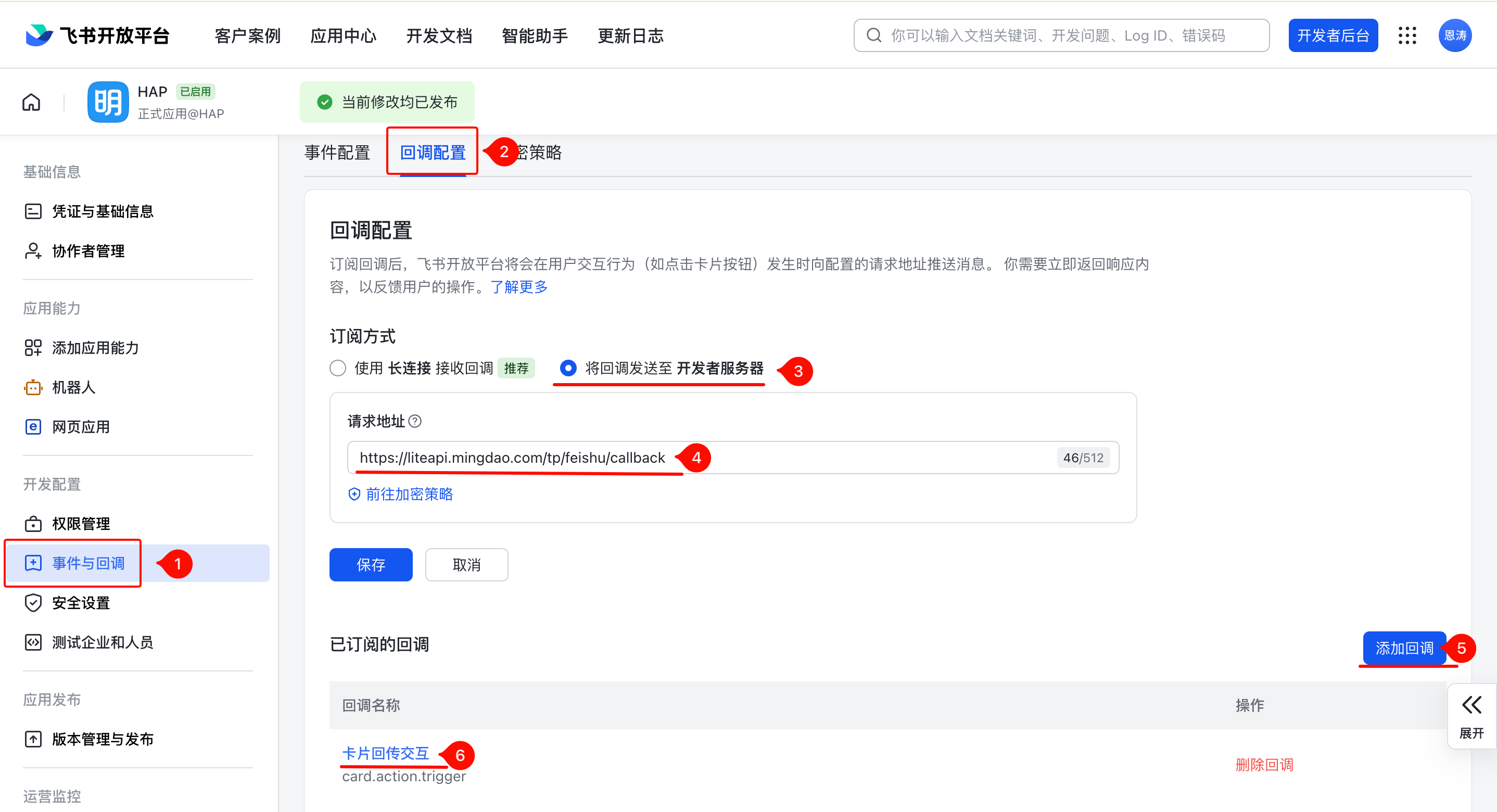Switch to the 事件配置 tab
Screen dimensions: 1497x812
(337, 153)
